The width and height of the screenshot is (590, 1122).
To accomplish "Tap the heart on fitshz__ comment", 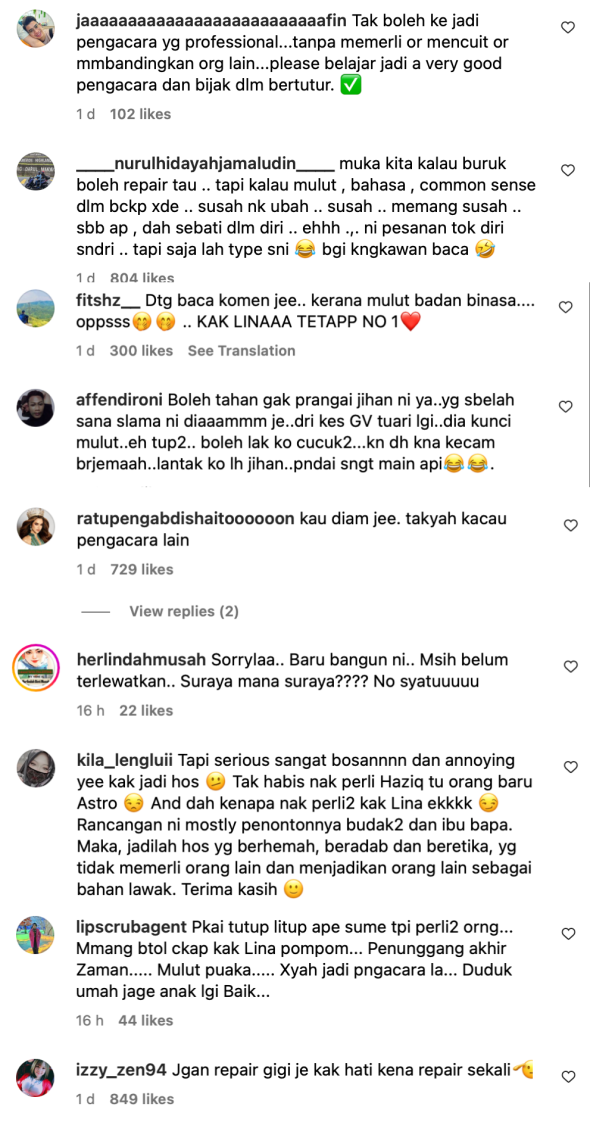I will coord(565,307).
